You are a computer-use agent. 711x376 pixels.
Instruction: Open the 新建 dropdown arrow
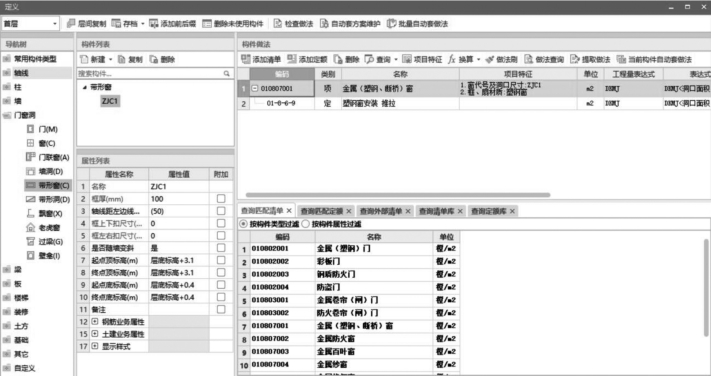(x=110, y=60)
